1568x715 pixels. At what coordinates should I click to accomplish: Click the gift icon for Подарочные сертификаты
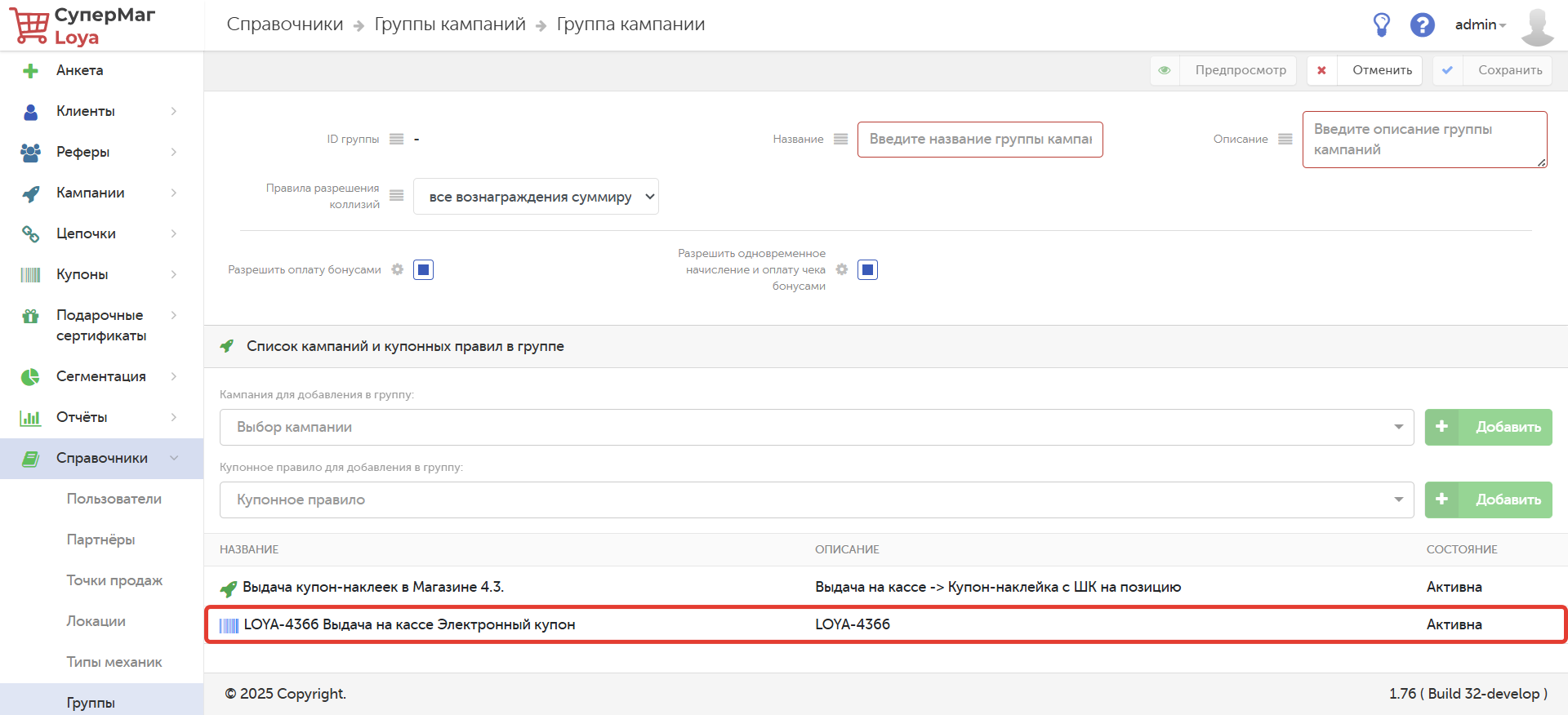click(30, 316)
